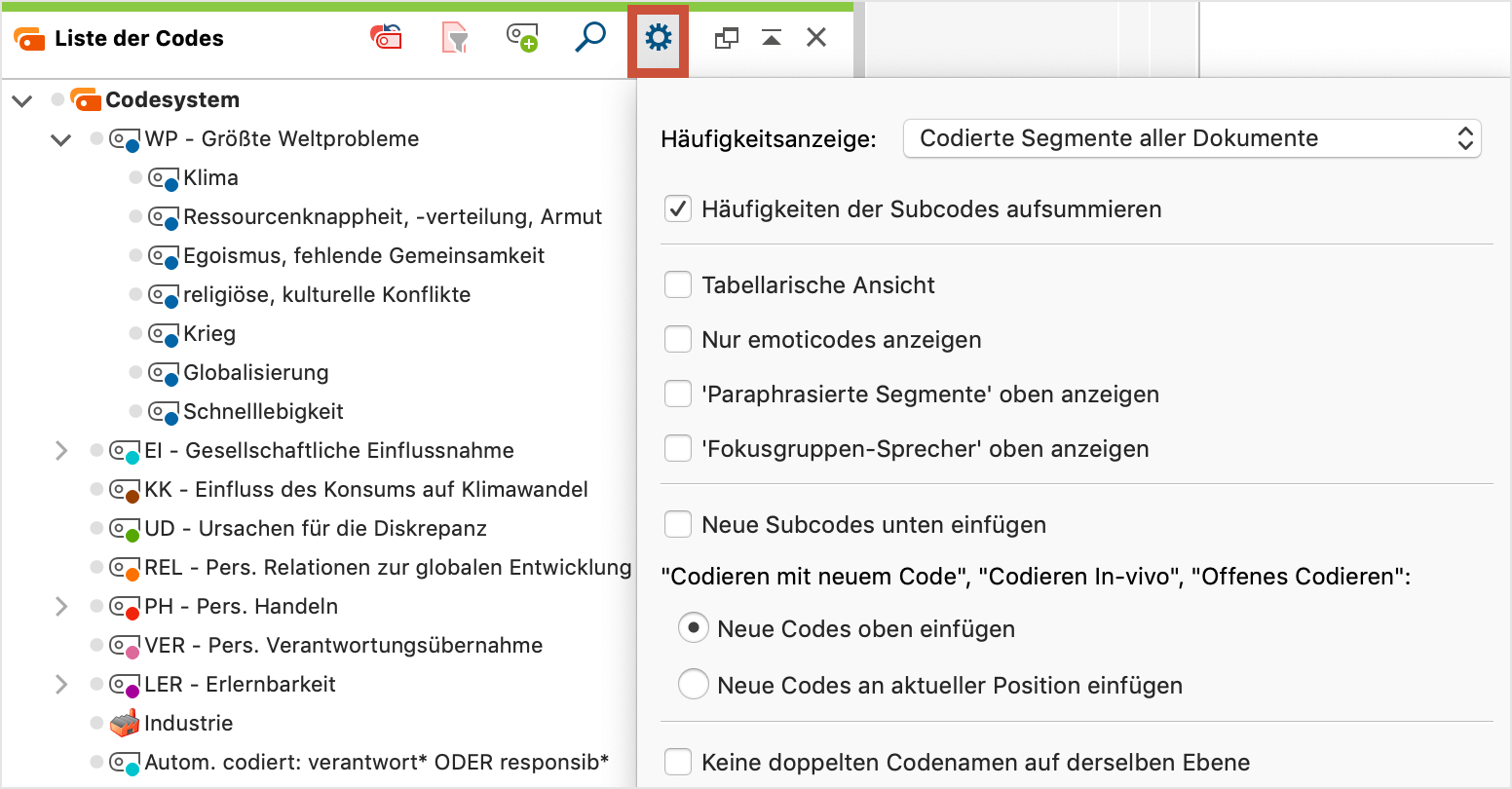
Task: Click the orange code icon of REL code
Action: click(x=125, y=568)
